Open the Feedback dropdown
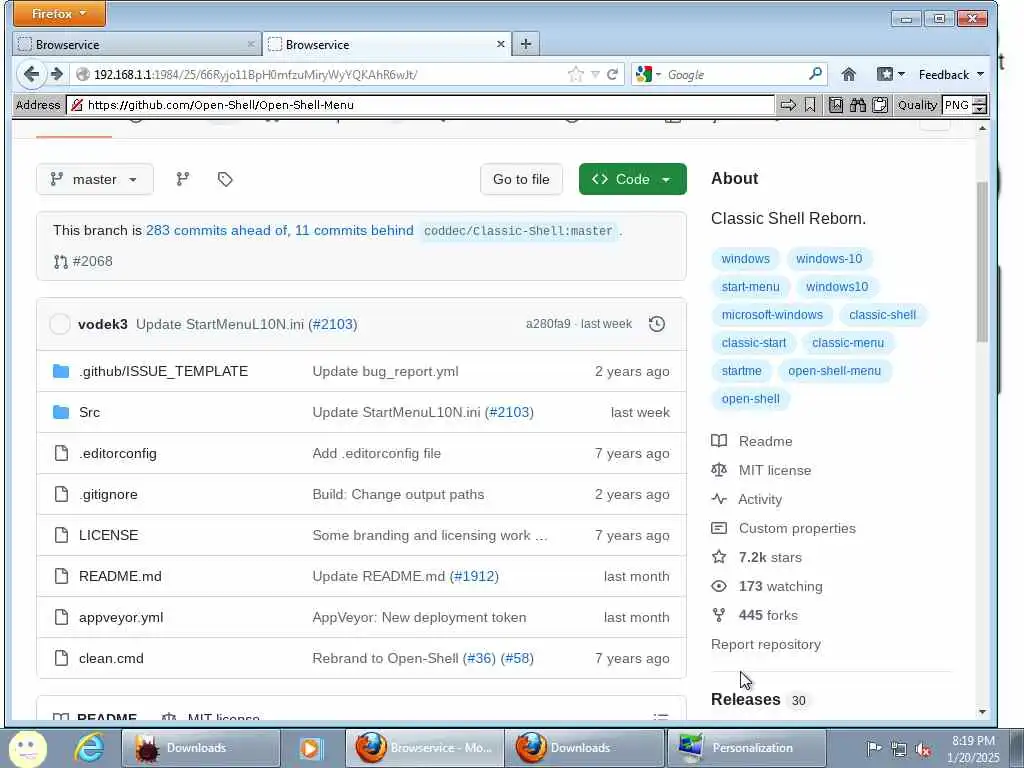This screenshot has height=768, width=1024. tap(951, 74)
